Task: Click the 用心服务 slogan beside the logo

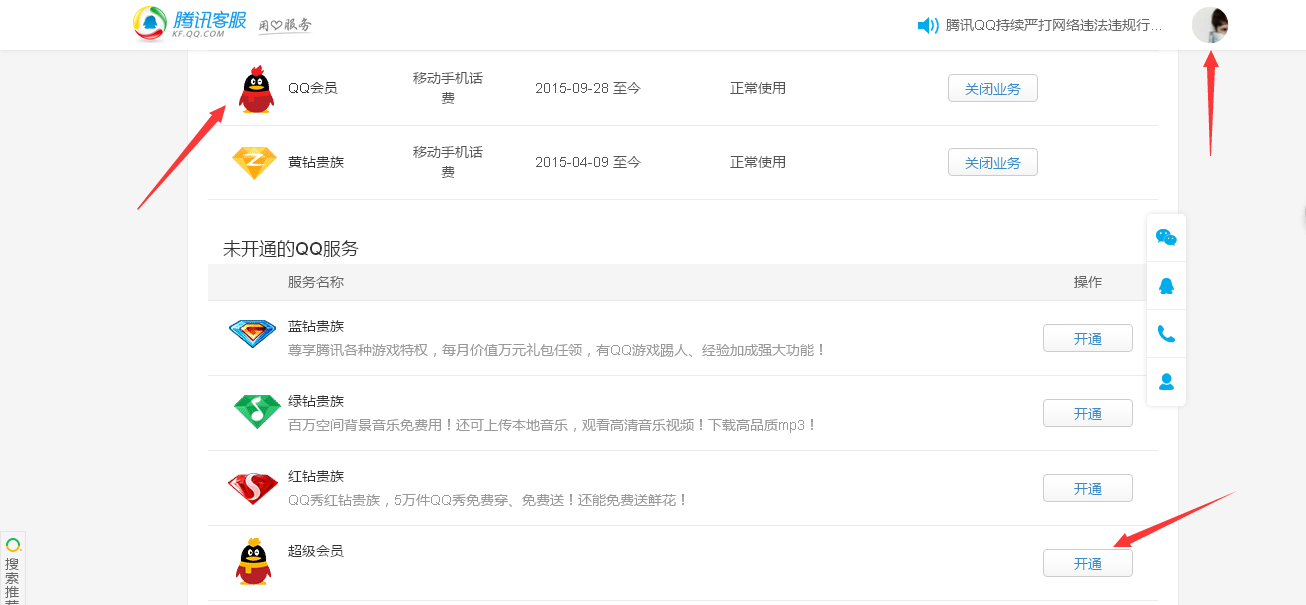Action: [x=285, y=25]
